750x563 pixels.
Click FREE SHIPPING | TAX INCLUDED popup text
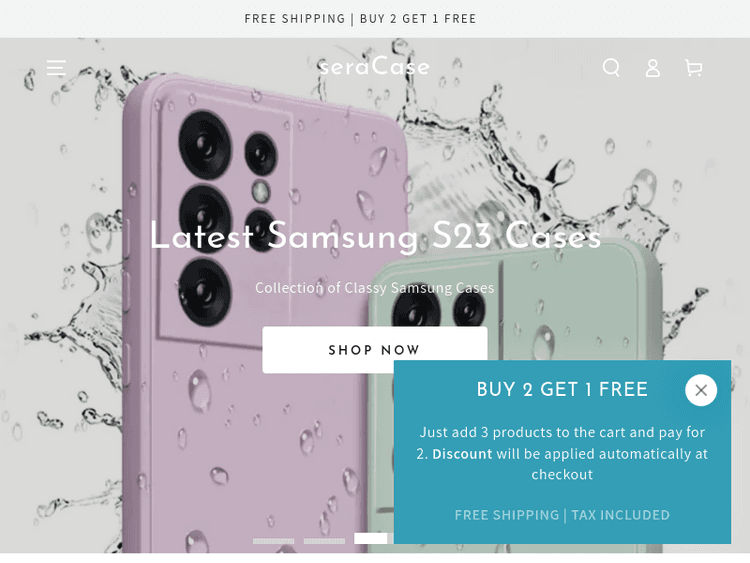point(562,515)
